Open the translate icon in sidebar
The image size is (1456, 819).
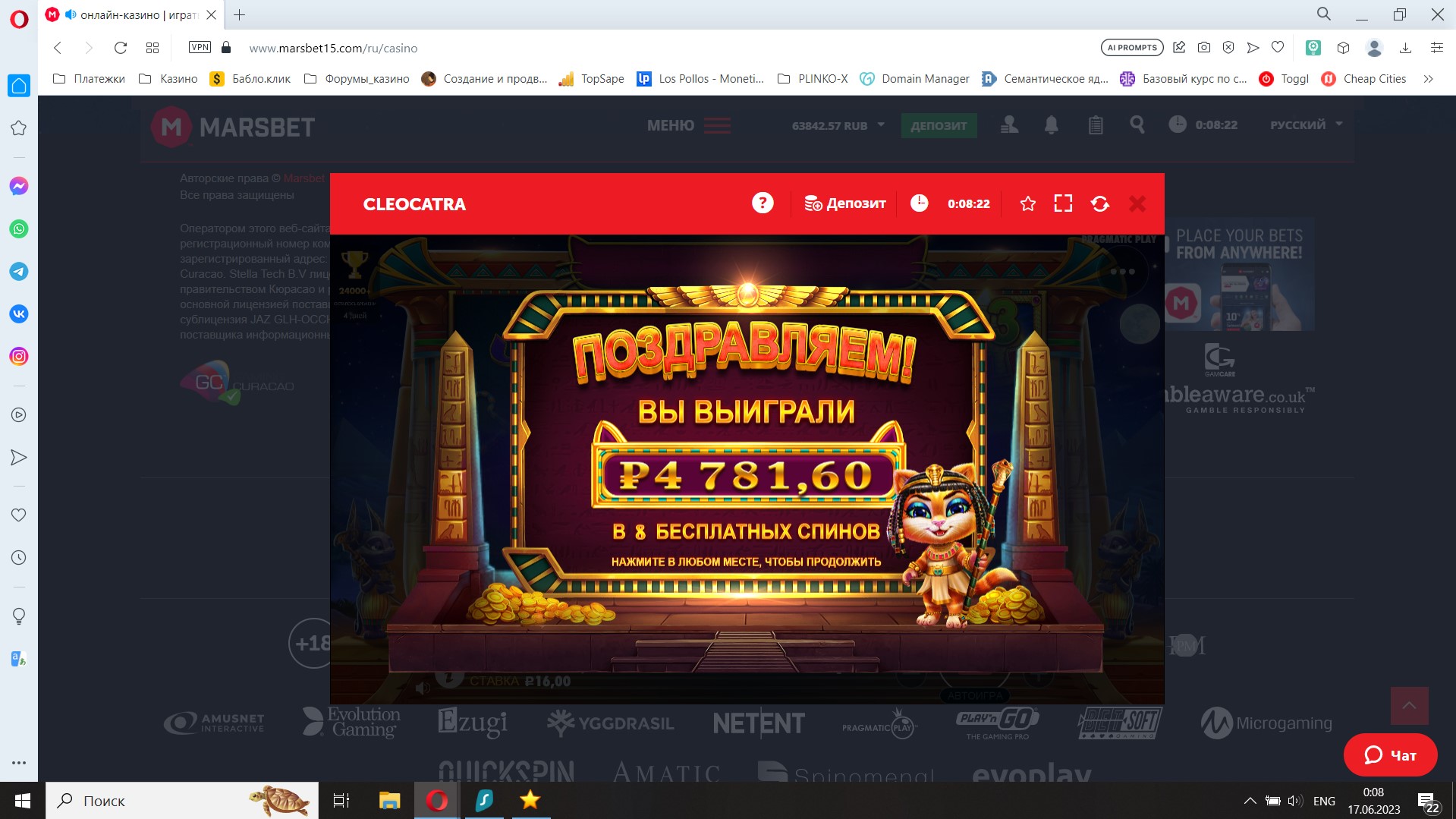(x=19, y=659)
